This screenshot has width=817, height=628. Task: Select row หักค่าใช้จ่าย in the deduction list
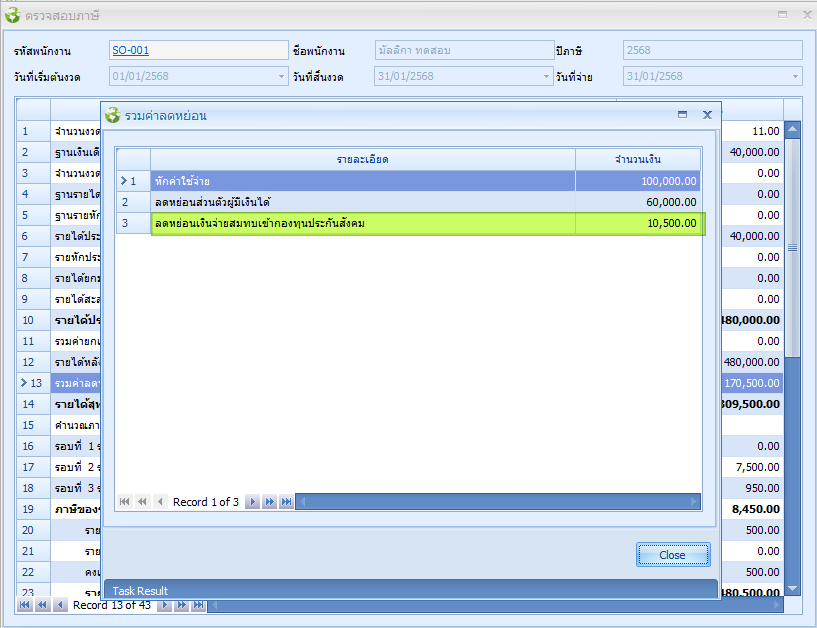[362, 181]
